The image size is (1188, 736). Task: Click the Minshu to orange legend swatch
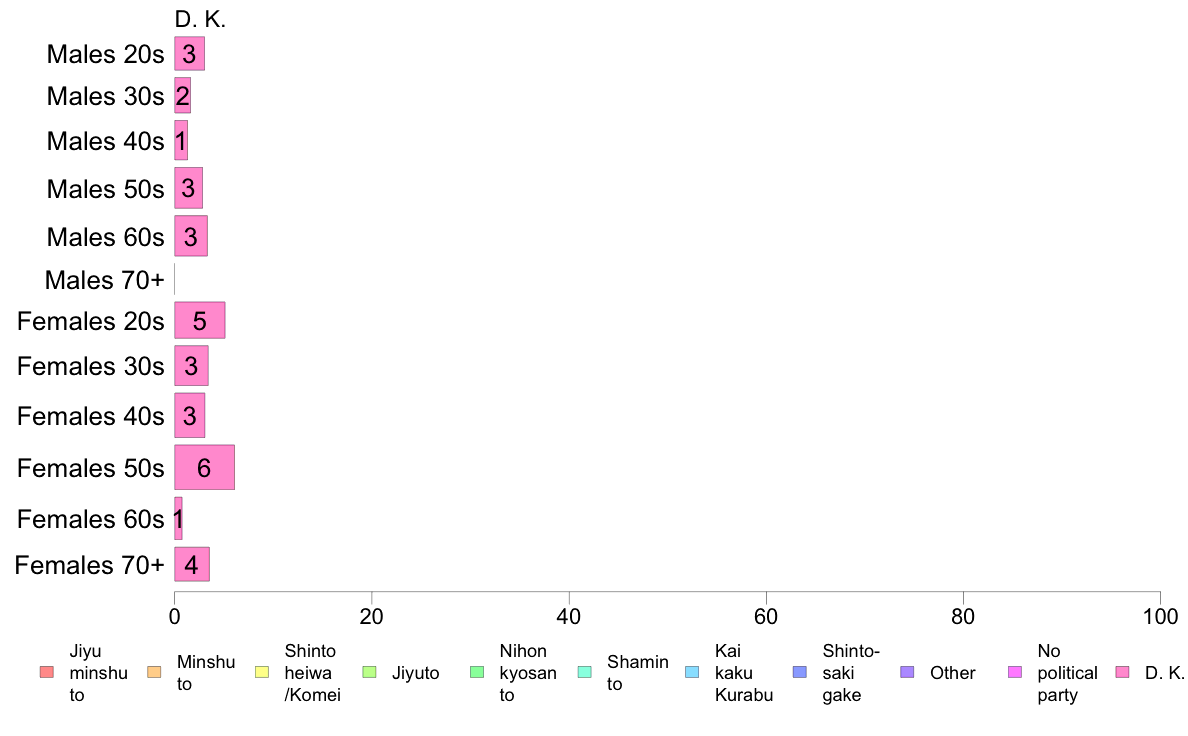(155, 672)
